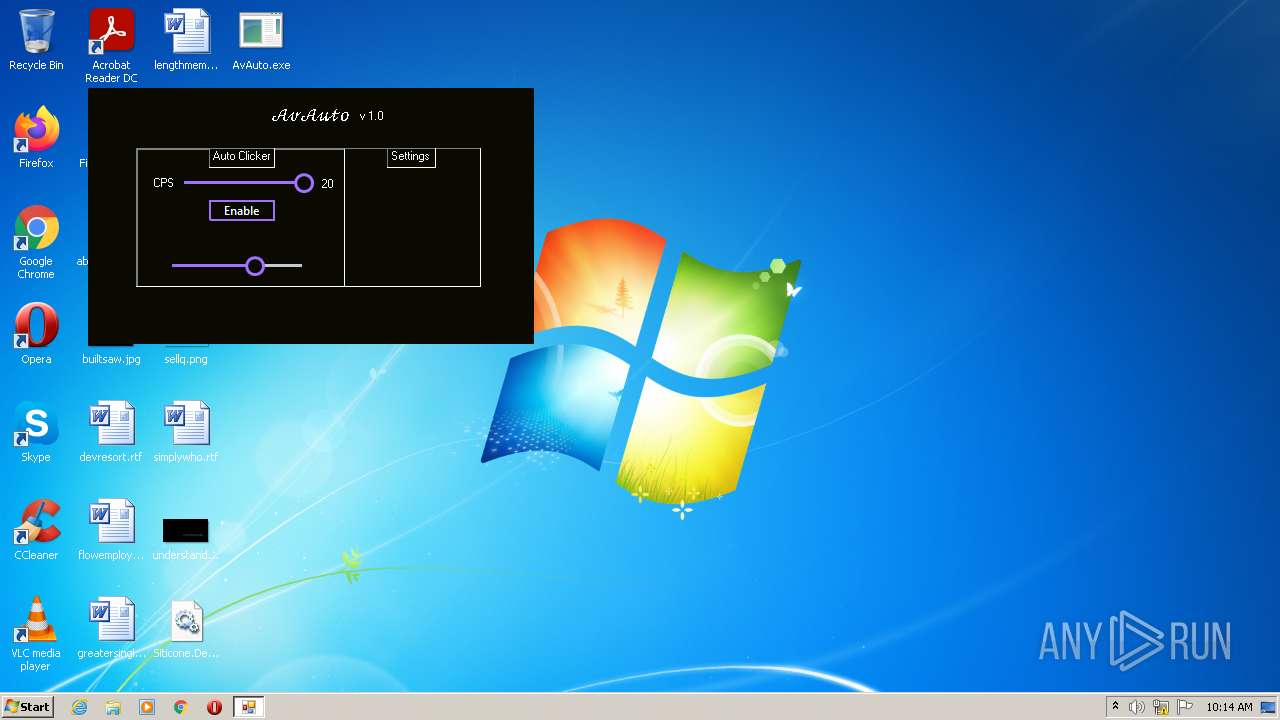The width and height of the screenshot is (1280, 720).
Task: Switch to the Auto Clicker tab
Action: (242, 156)
